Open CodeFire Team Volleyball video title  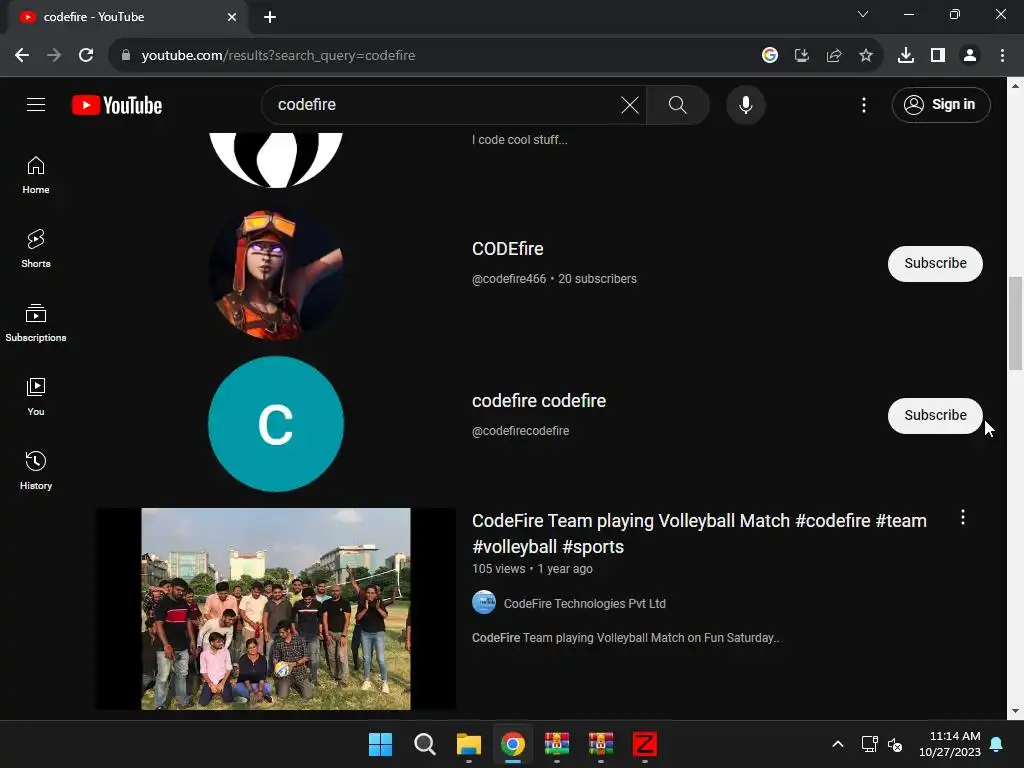(x=699, y=534)
